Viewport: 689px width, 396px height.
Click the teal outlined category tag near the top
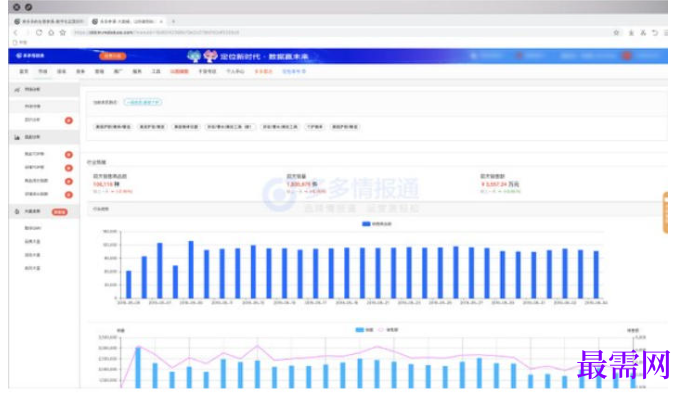[x=143, y=102]
